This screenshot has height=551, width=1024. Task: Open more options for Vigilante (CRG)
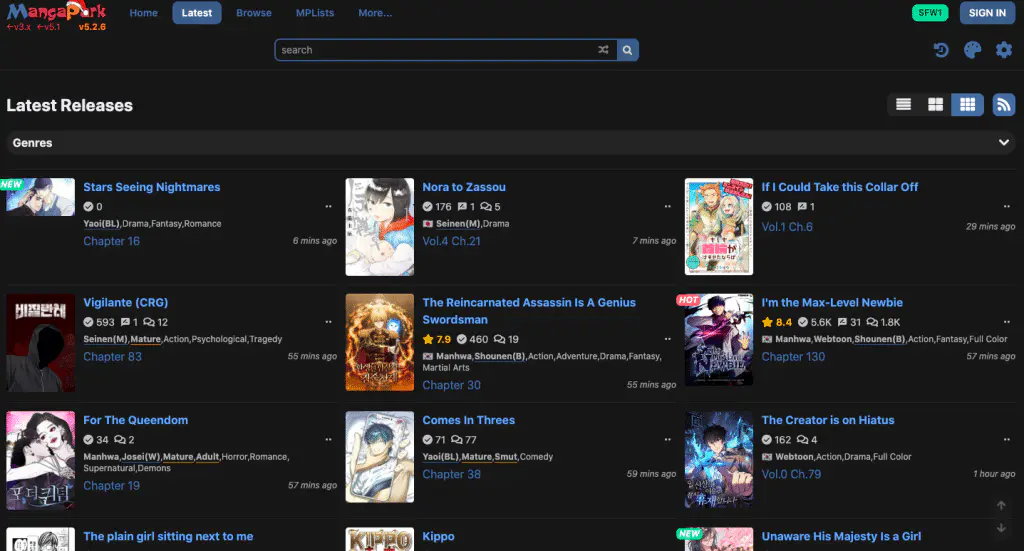point(328,322)
